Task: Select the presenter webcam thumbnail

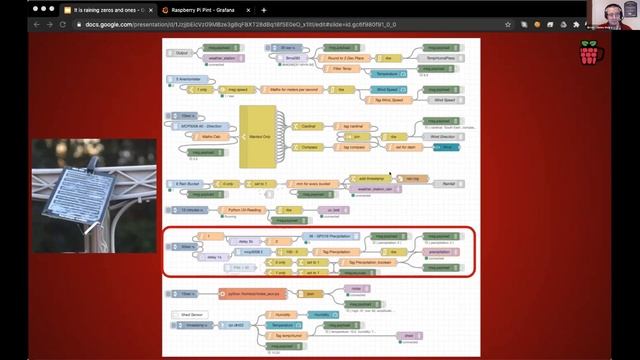Action: (613, 15)
